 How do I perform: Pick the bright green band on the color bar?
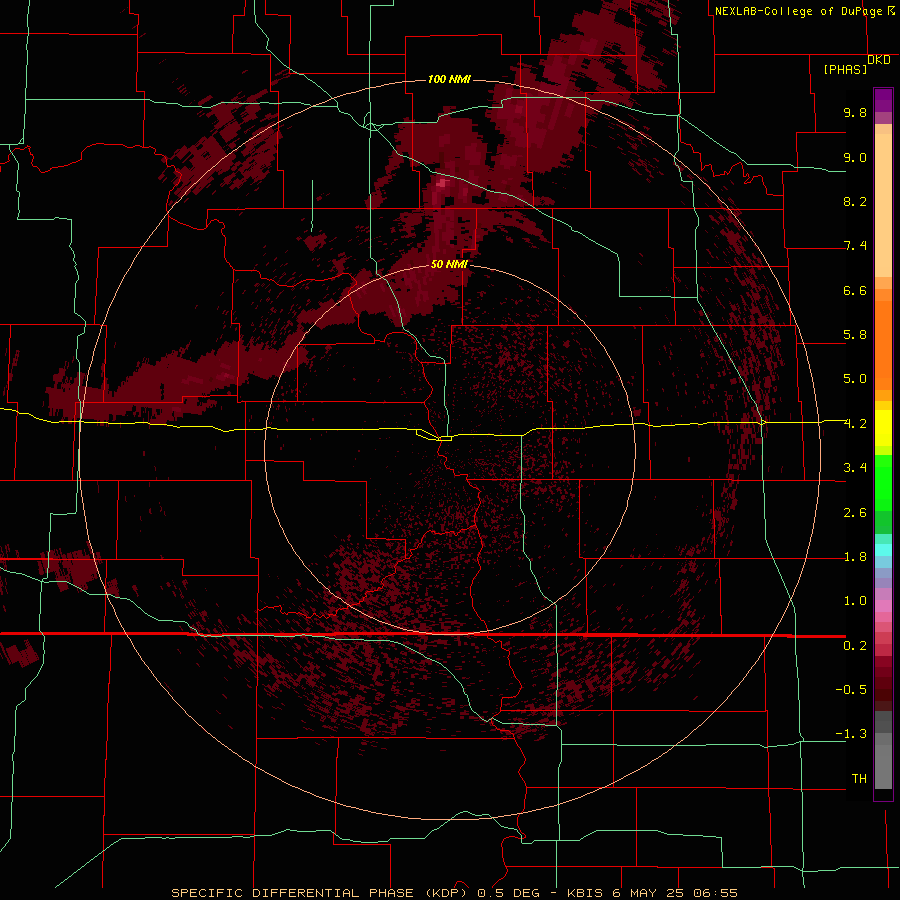pyautogui.click(x=883, y=483)
